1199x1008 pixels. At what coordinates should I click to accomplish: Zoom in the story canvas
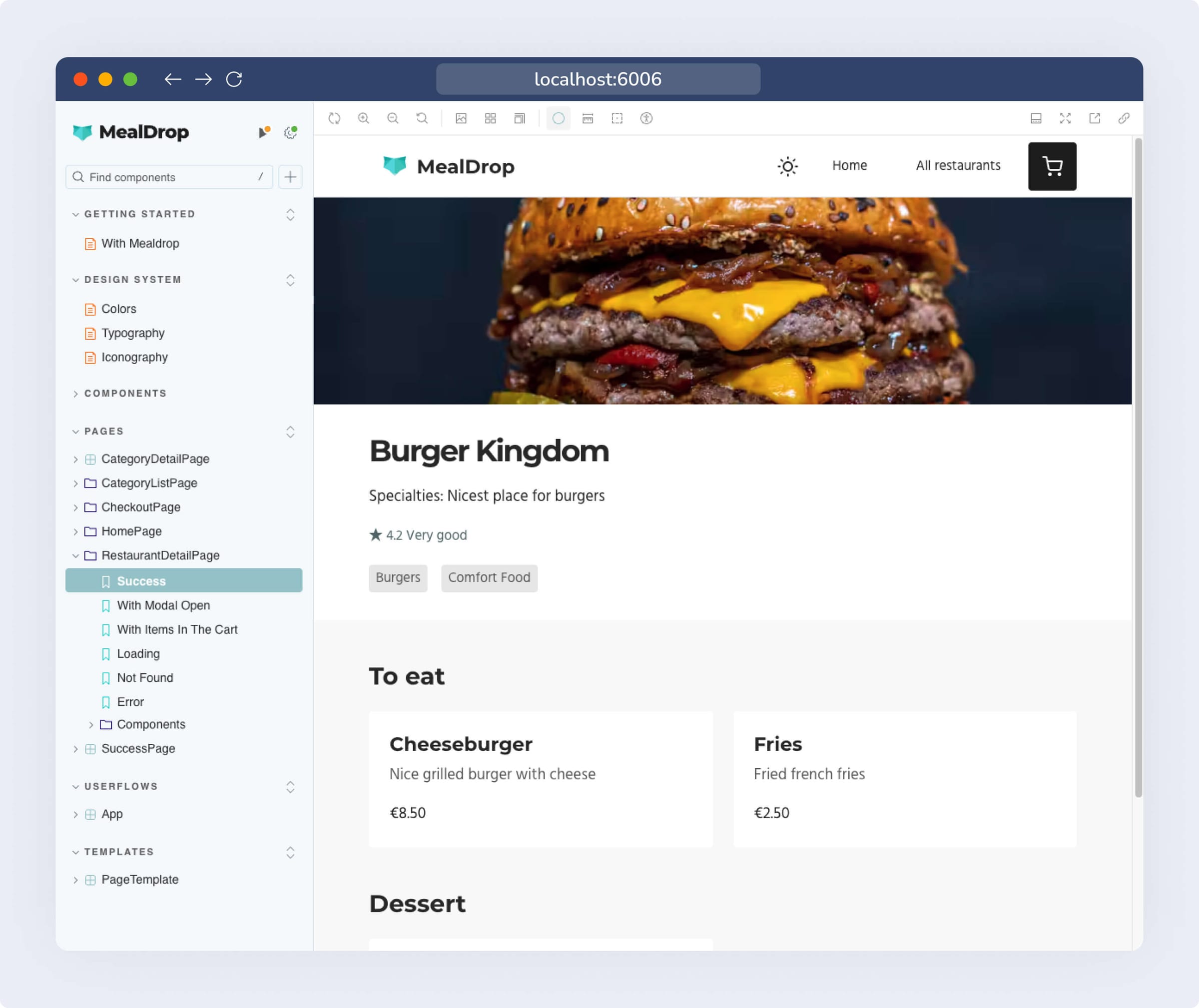(364, 118)
